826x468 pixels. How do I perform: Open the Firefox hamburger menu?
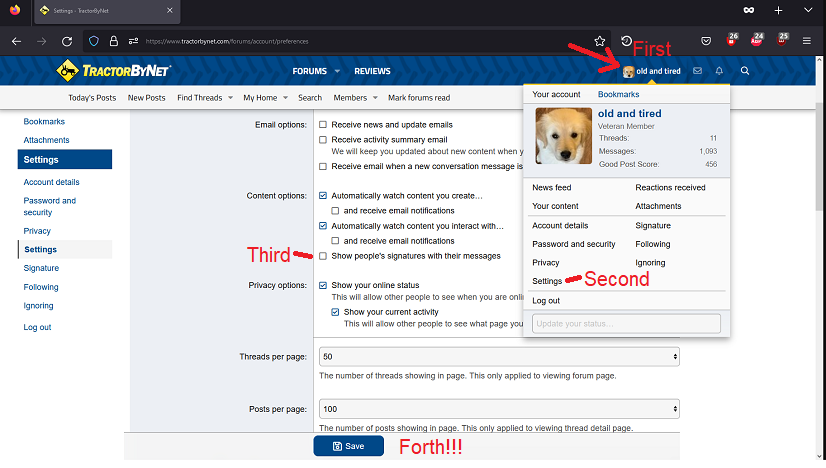(x=807, y=41)
